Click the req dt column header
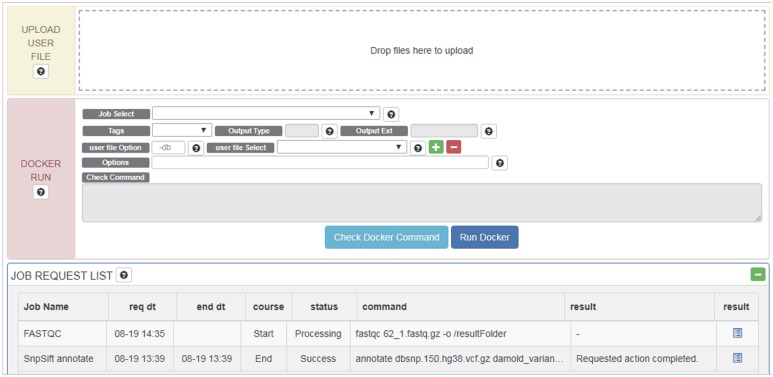Viewport: 773px width, 377px height. 142,307
